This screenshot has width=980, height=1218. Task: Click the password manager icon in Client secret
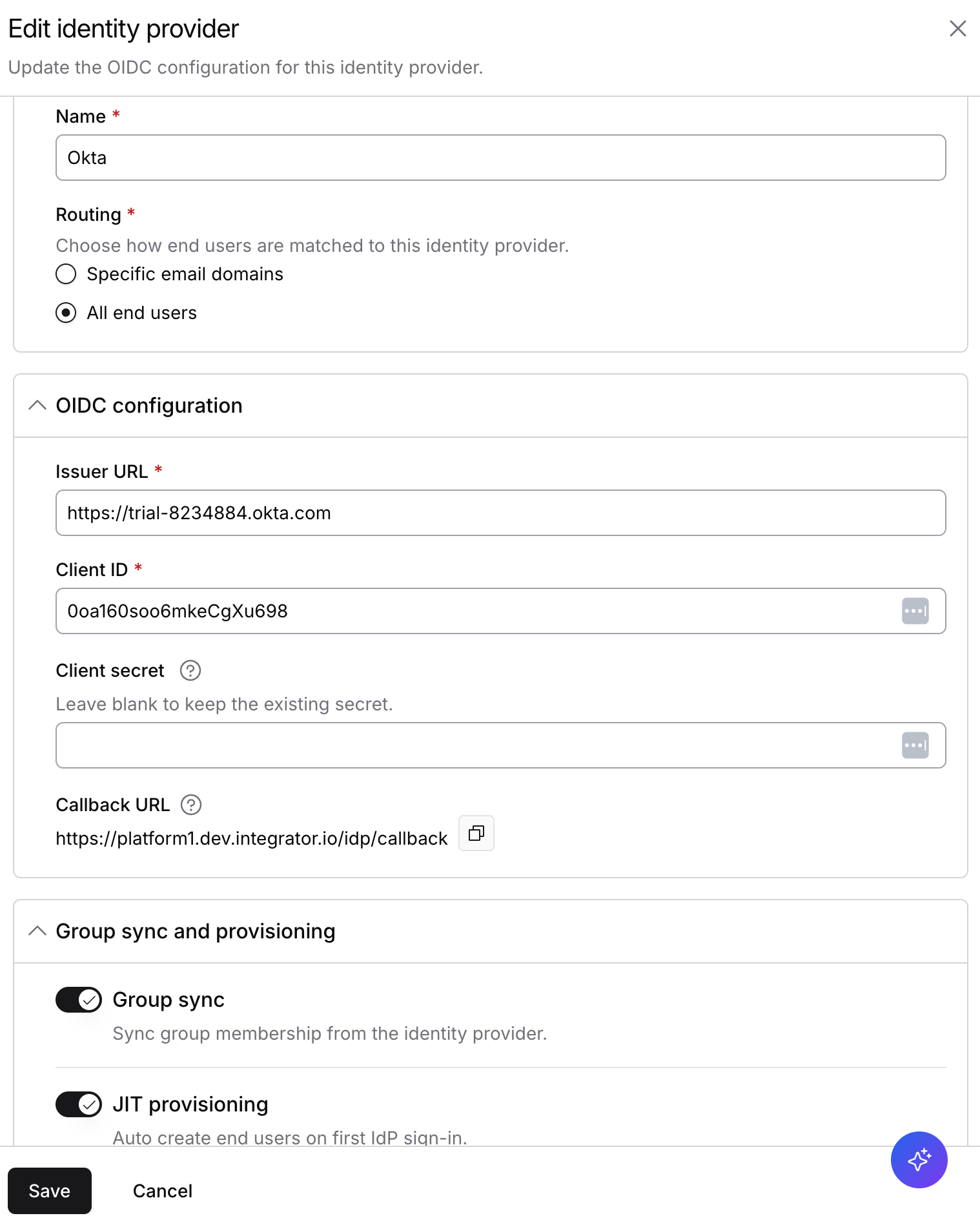(x=915, y=745)
